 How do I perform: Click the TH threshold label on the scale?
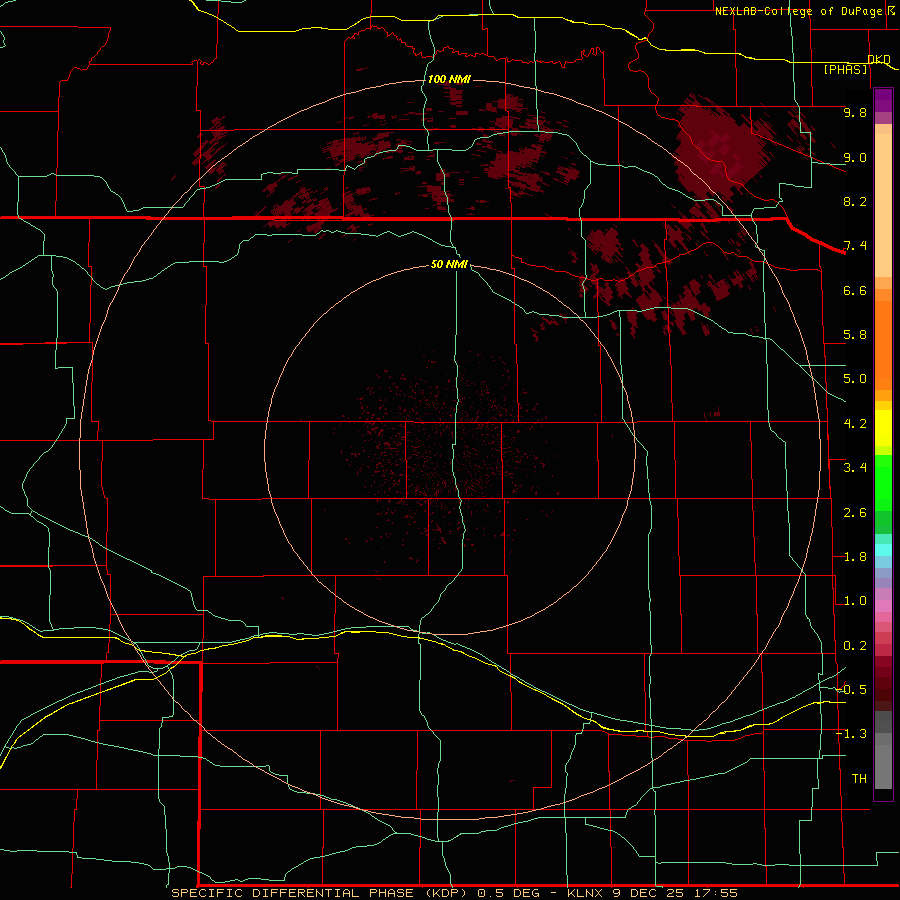859,779
